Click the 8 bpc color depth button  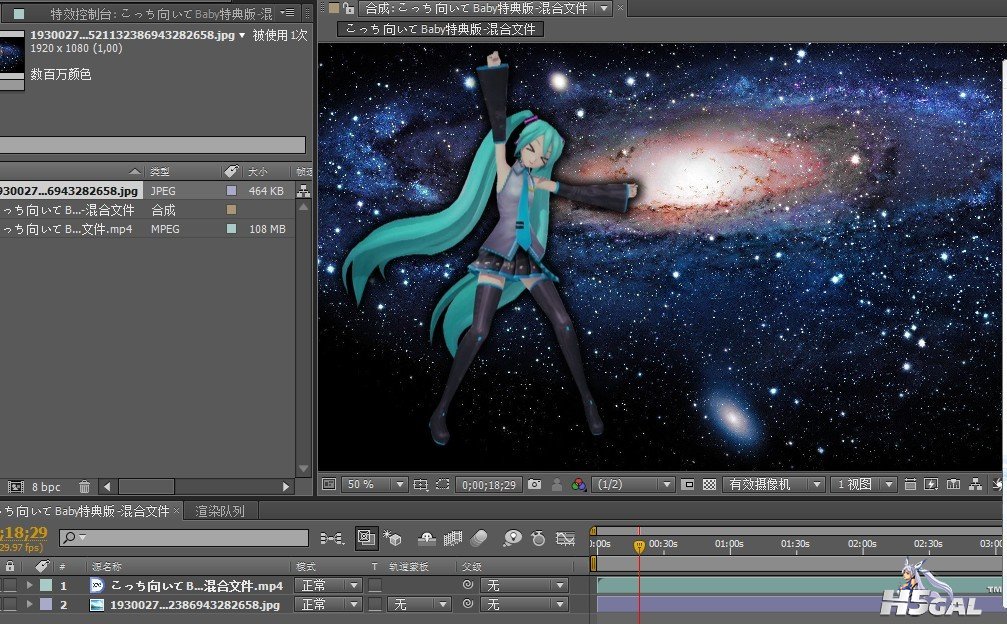tap(46, 487)
